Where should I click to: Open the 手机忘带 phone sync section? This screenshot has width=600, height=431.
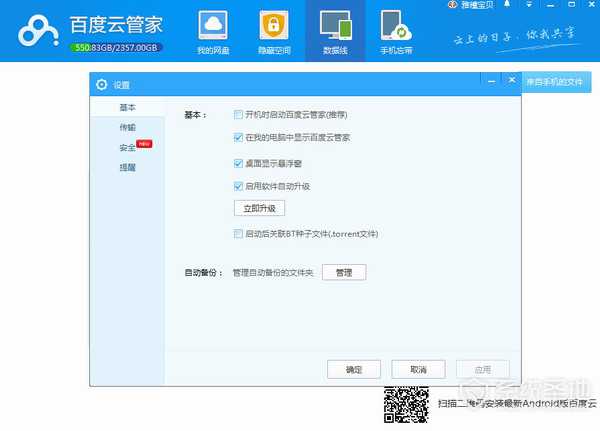[396, 33]
